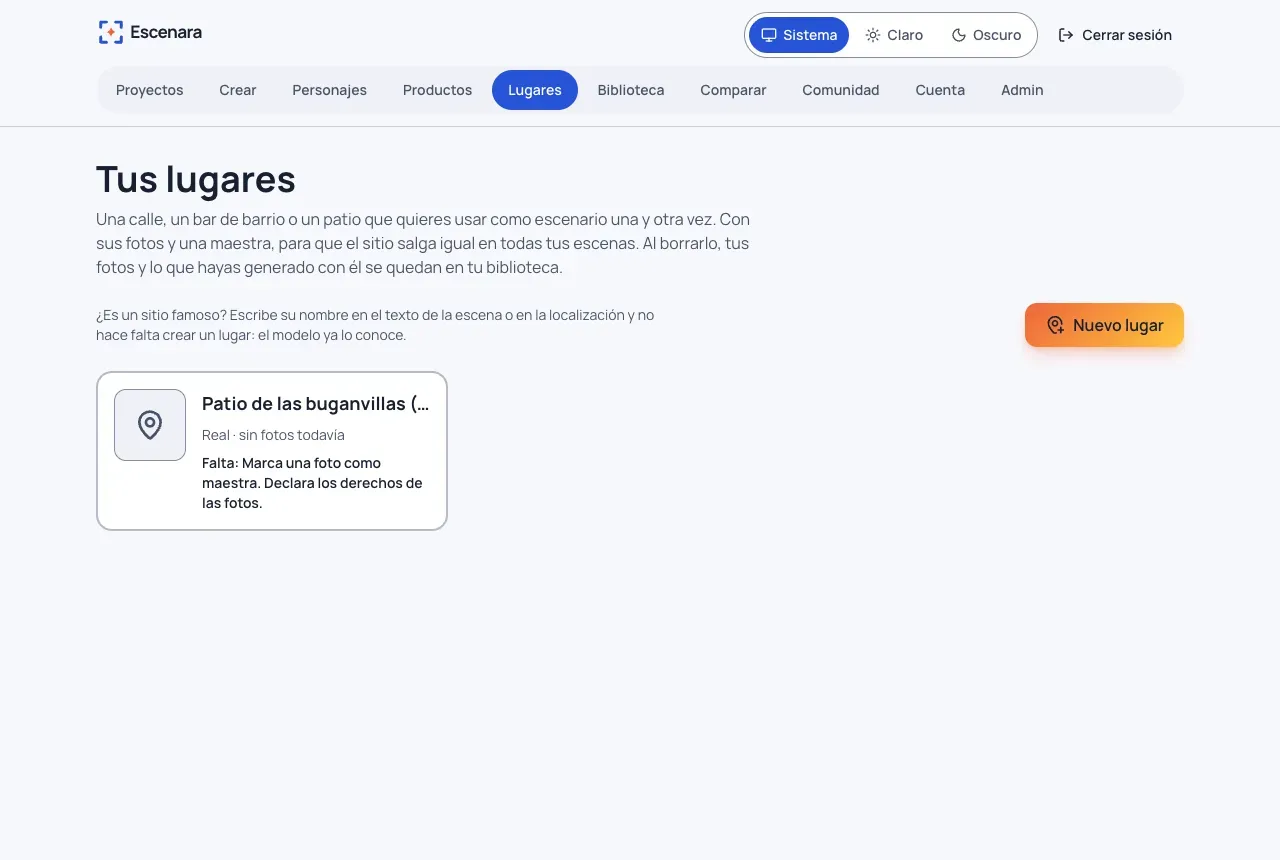Click the monitor icon in Sistema
Viewport: 1280px width, 860px height.
(769, 35)
